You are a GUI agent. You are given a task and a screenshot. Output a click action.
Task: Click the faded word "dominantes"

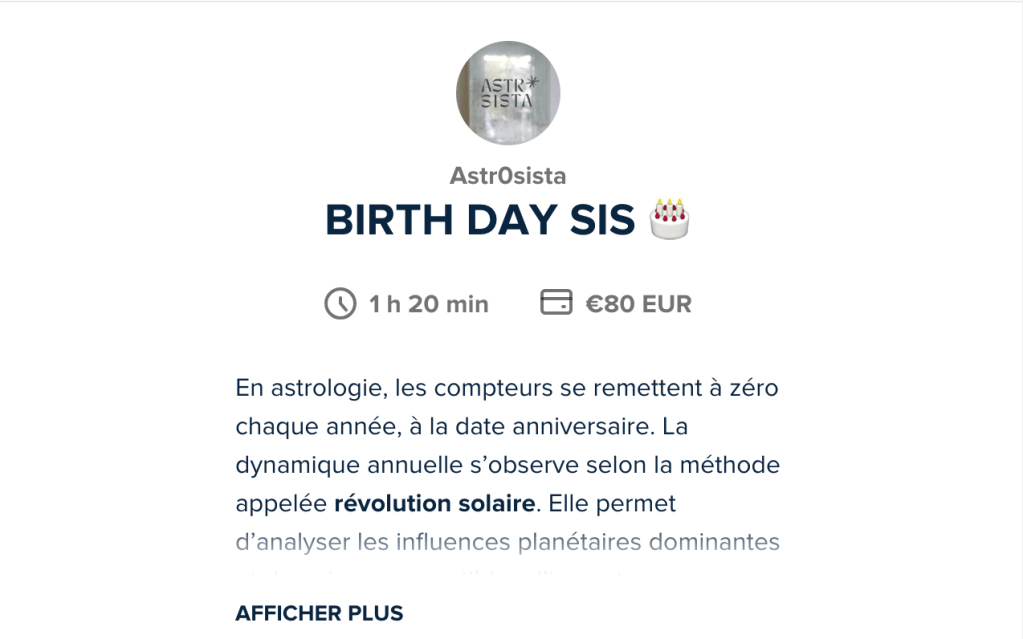[x=717, y=542]
